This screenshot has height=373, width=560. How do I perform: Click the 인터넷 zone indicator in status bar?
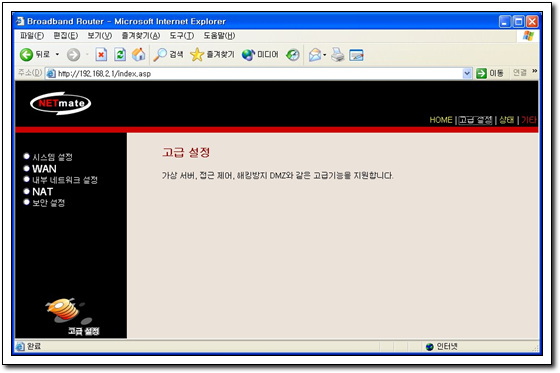click(442, 346)
